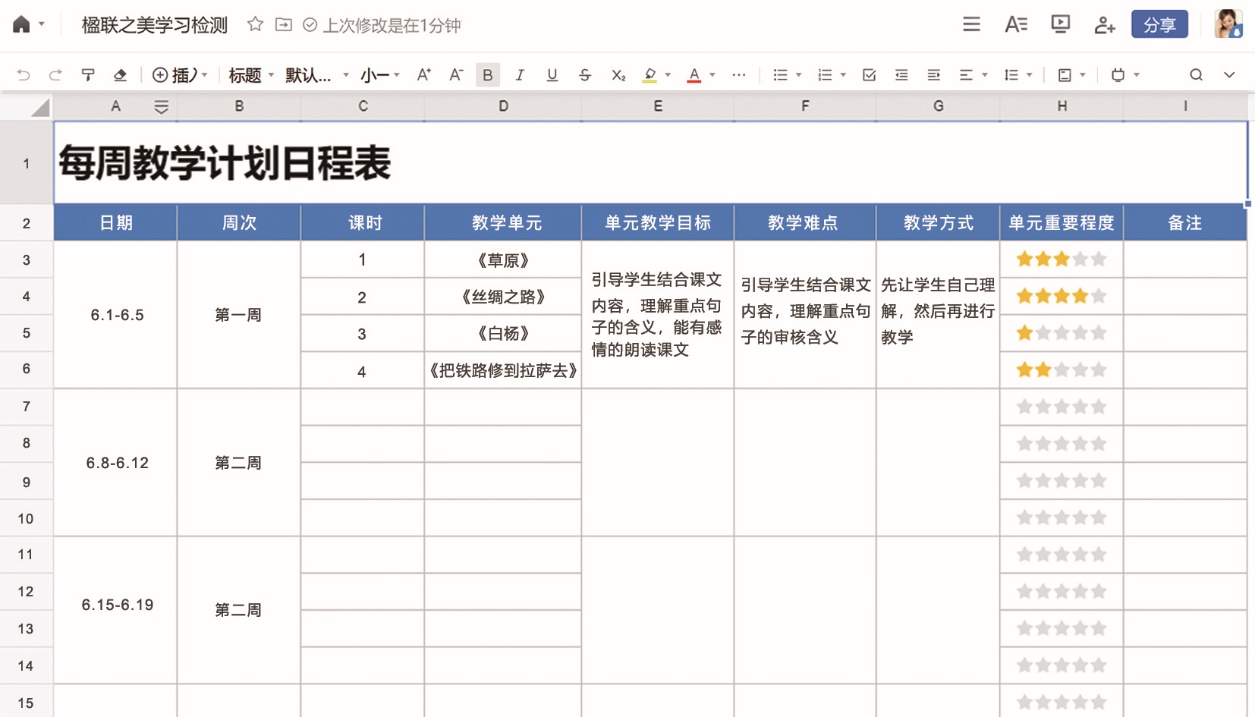Click the format painter icon

(88, 75)
